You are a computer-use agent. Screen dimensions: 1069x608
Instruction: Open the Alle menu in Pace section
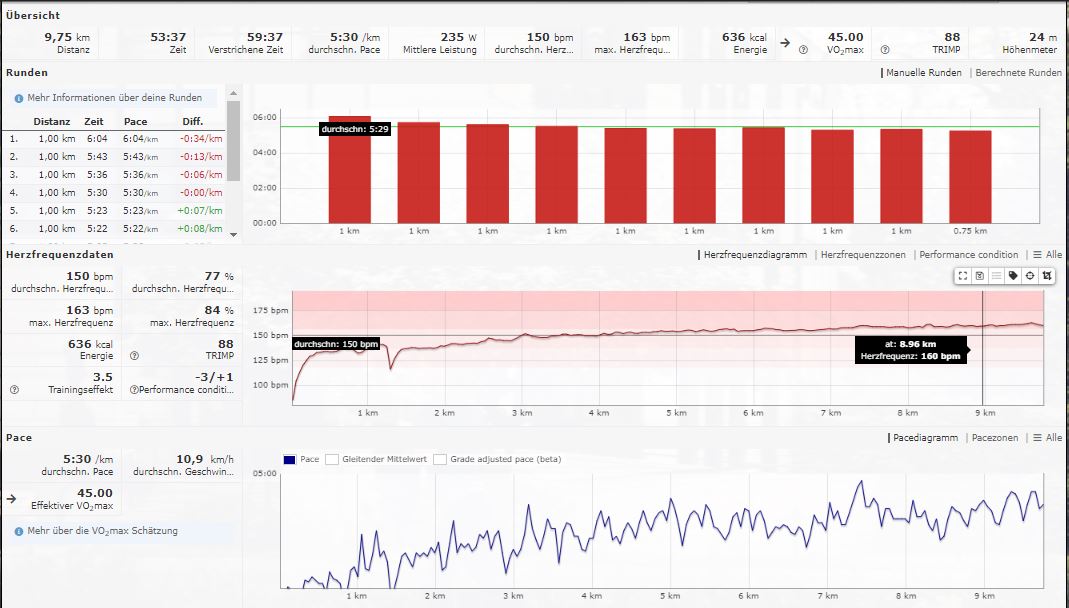(1047, 438)
